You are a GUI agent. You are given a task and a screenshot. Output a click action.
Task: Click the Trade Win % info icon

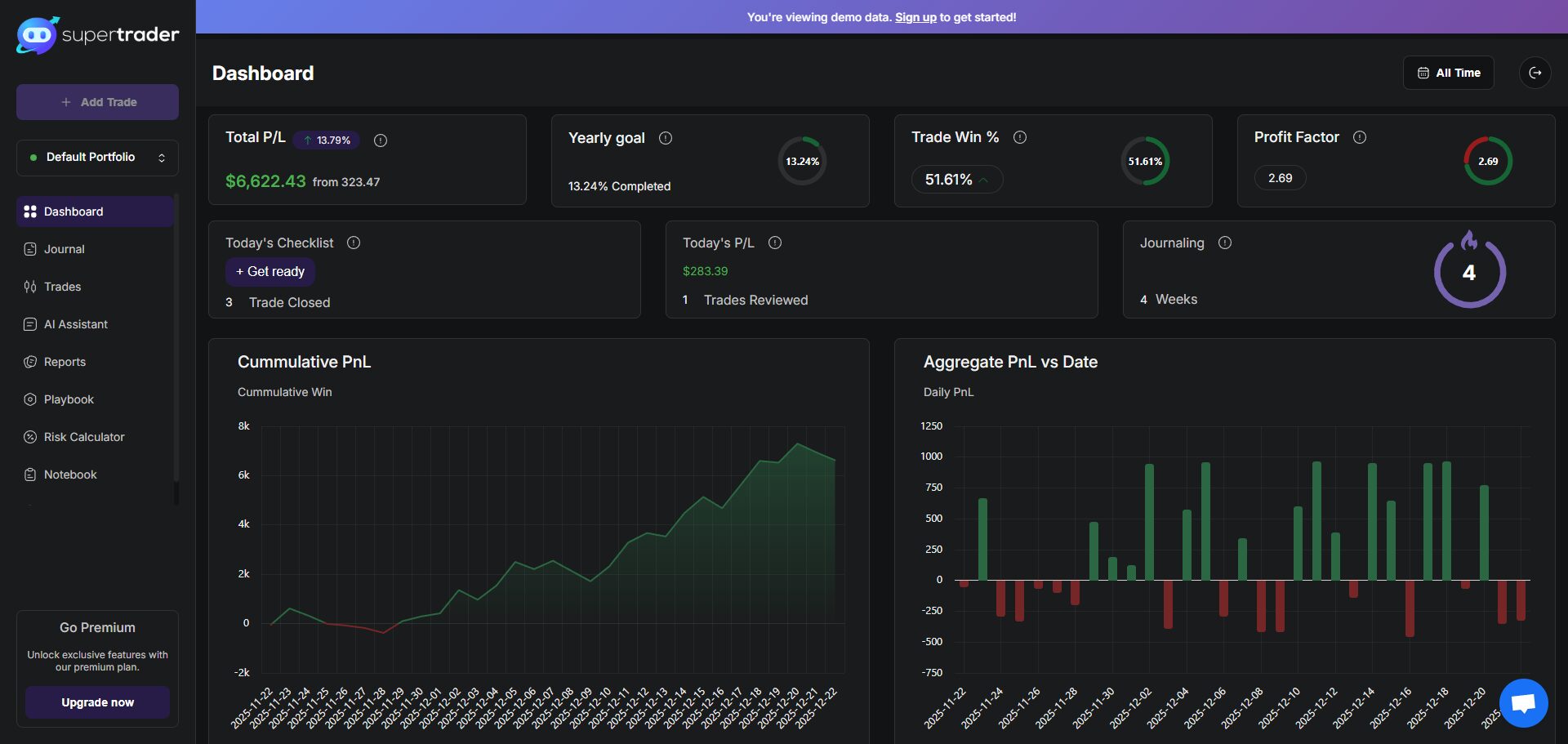coord(1020,137)
